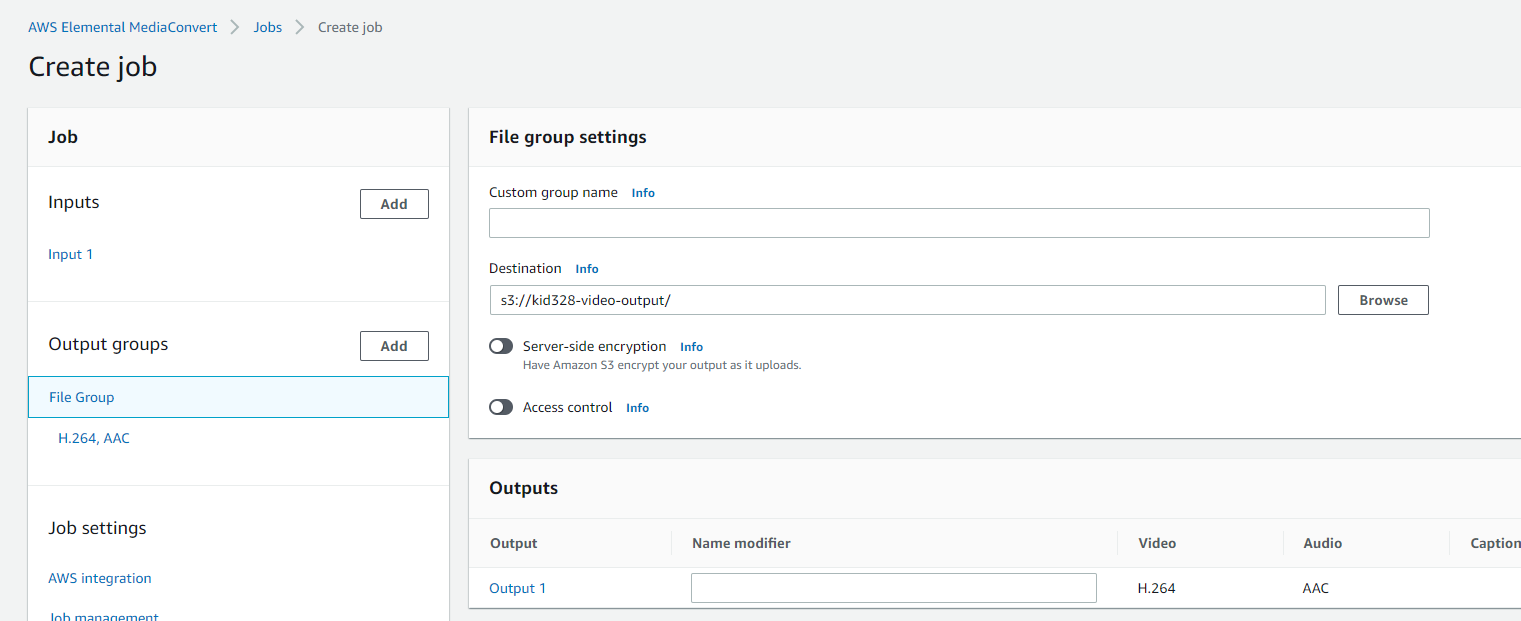Browse for S3 destination
The width and height of the screenshot is (1521, 621).
point(1383,300)
